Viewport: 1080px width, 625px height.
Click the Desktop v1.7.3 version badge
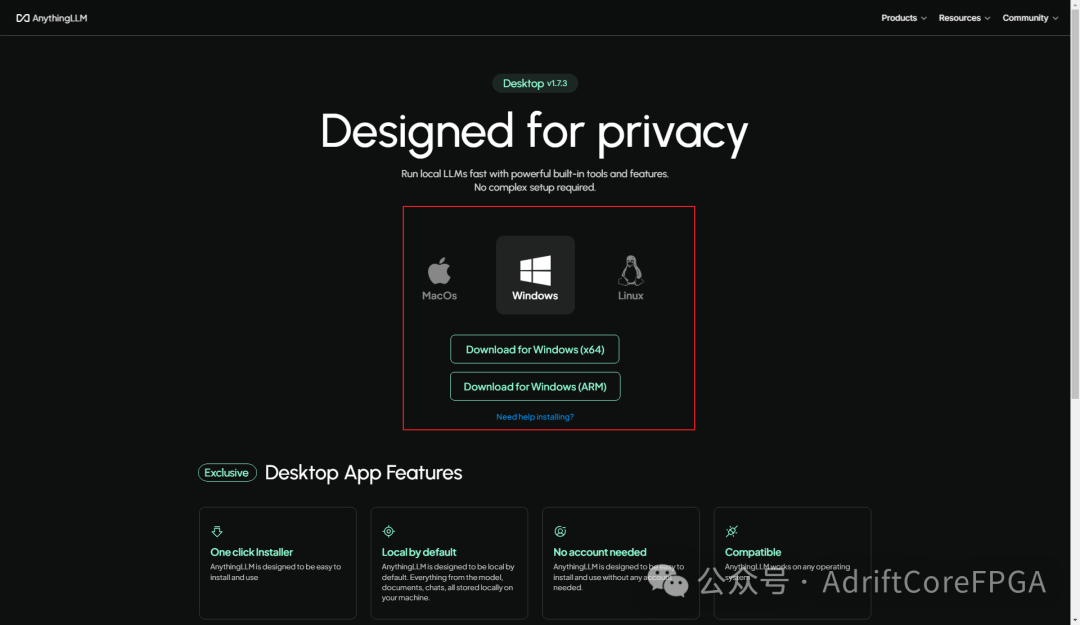pyautogui.click(x=534, y=83)
